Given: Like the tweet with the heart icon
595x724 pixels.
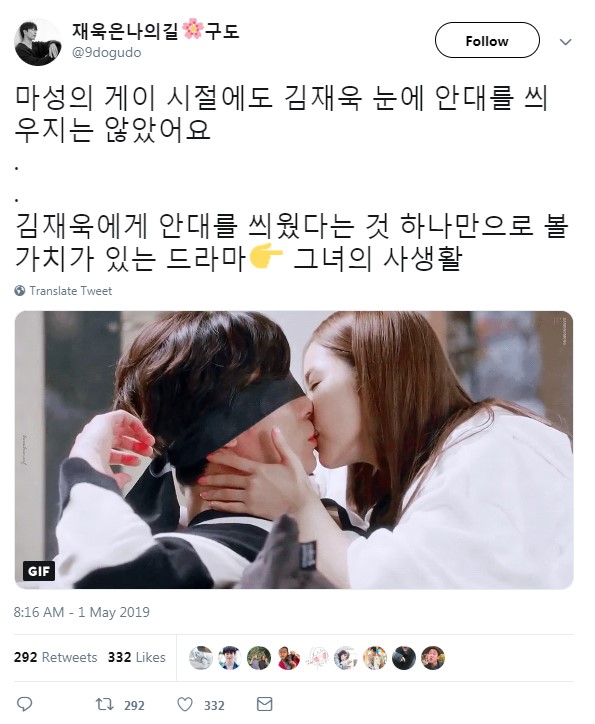Looking at the screenshot, I should (185, 704).
